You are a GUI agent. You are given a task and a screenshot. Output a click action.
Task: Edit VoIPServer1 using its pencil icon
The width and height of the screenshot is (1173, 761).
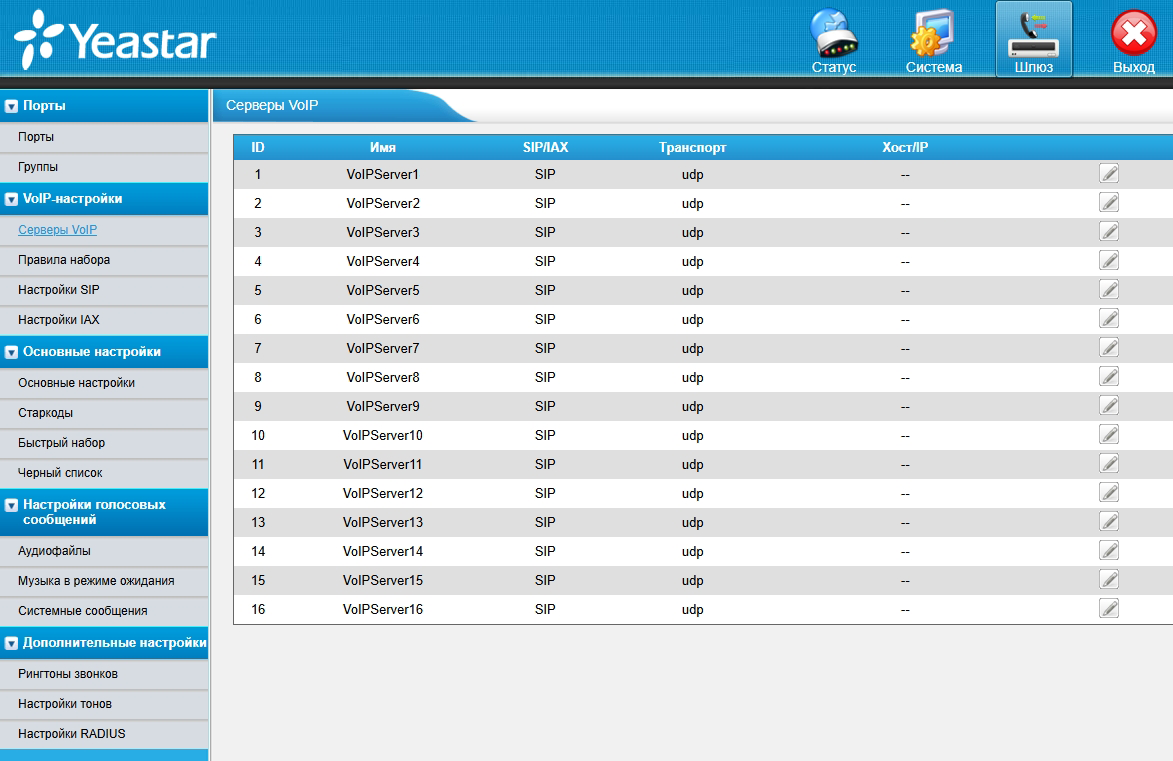tap(1108, 174)
